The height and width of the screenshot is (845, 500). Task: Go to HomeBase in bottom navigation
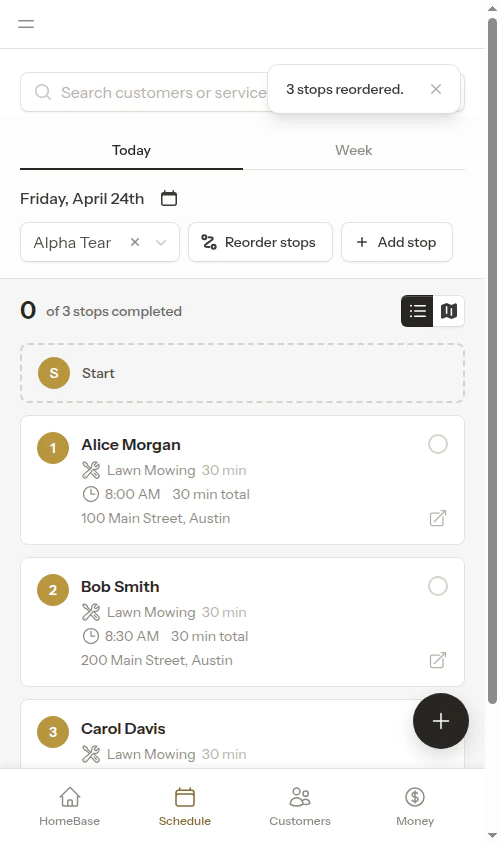coord(70,806)
